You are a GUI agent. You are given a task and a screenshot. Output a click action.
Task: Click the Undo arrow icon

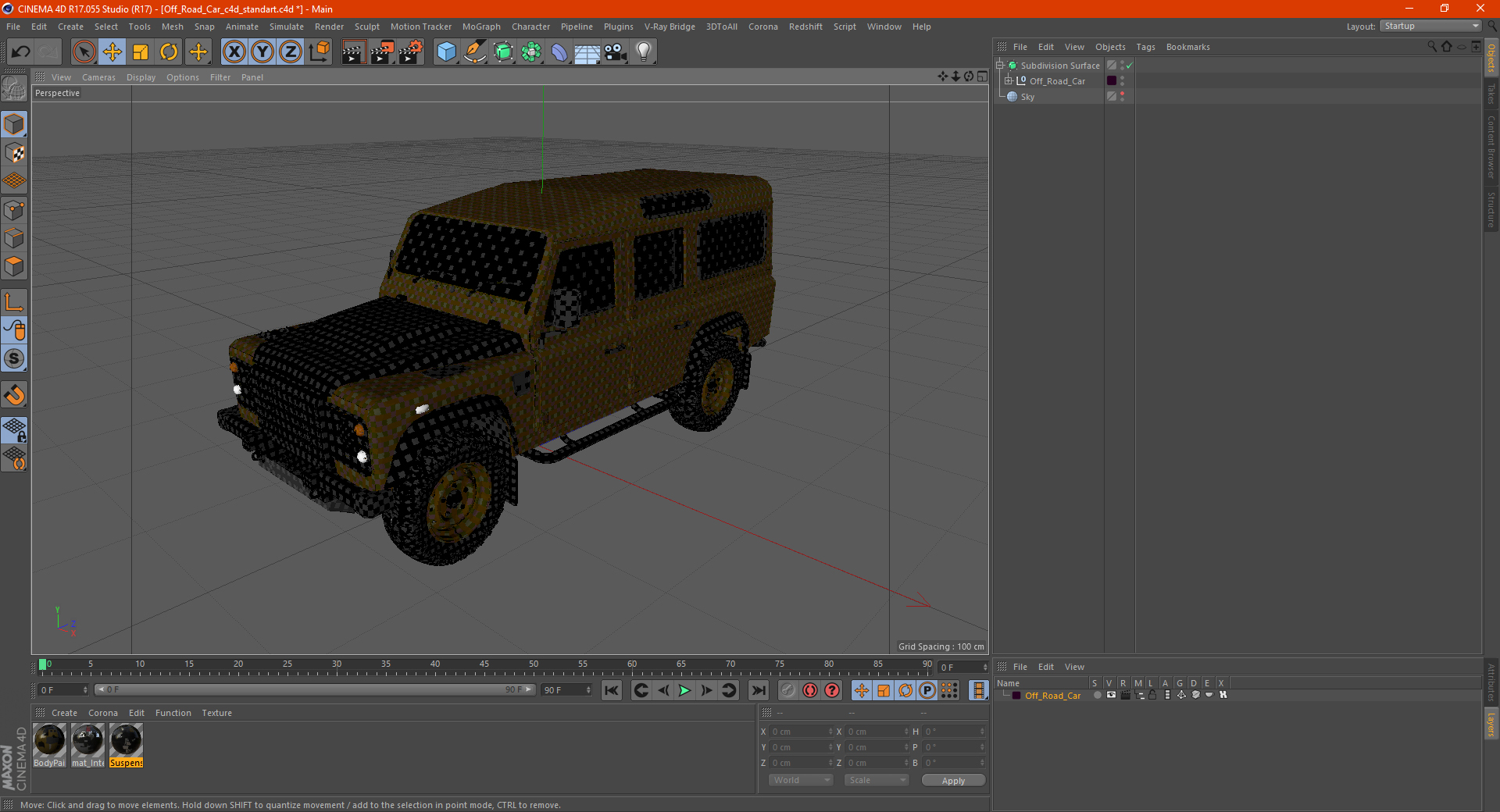pos(21,52)
